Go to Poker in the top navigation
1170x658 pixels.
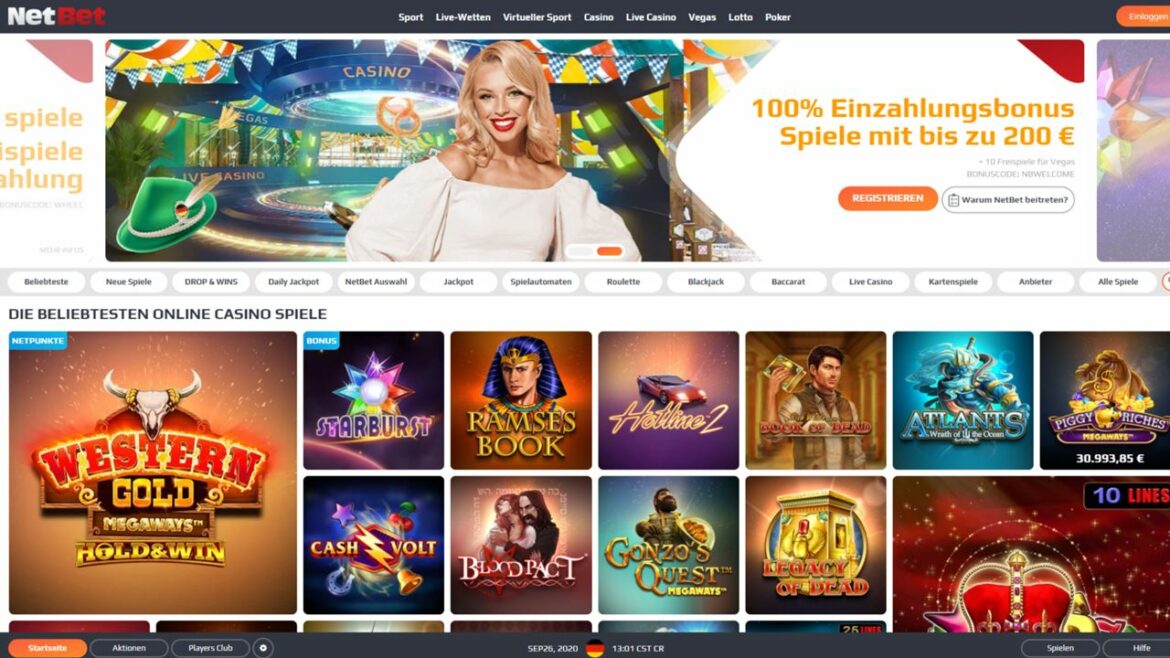tap(778, 17)
